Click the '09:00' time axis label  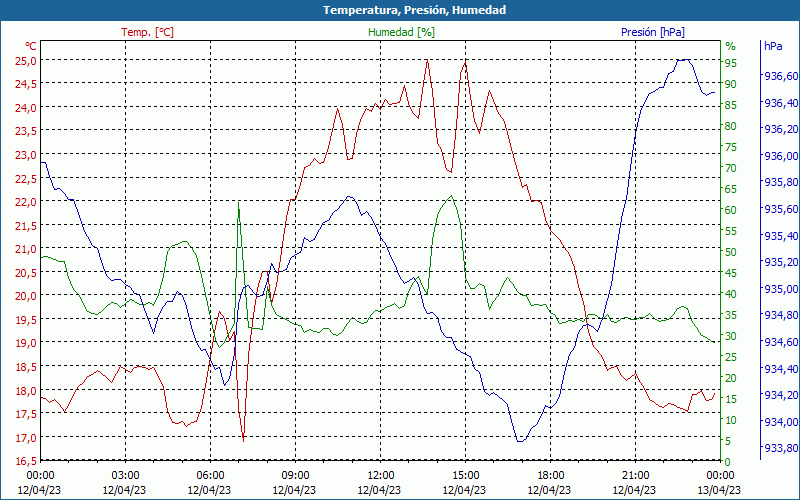point(295,476)
